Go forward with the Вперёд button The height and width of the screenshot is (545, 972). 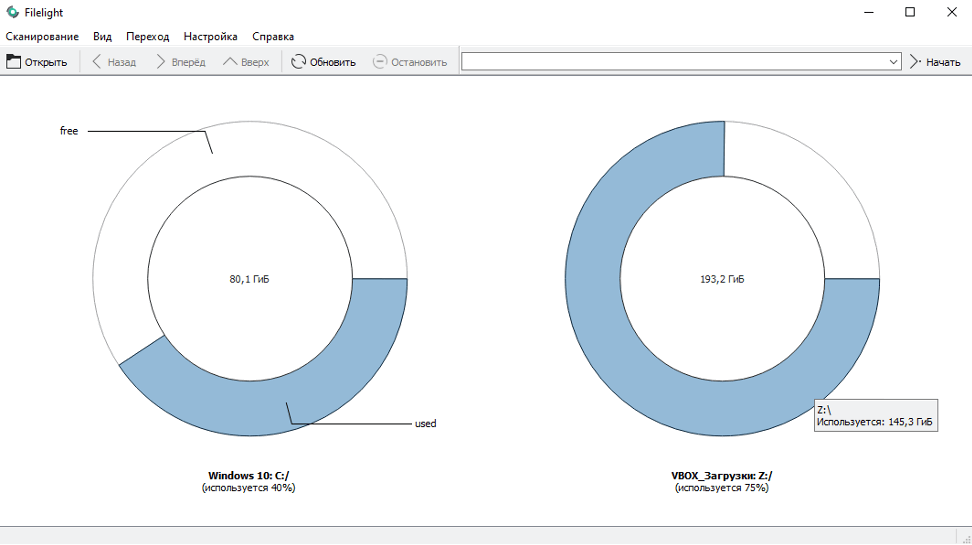coord(180,62)
